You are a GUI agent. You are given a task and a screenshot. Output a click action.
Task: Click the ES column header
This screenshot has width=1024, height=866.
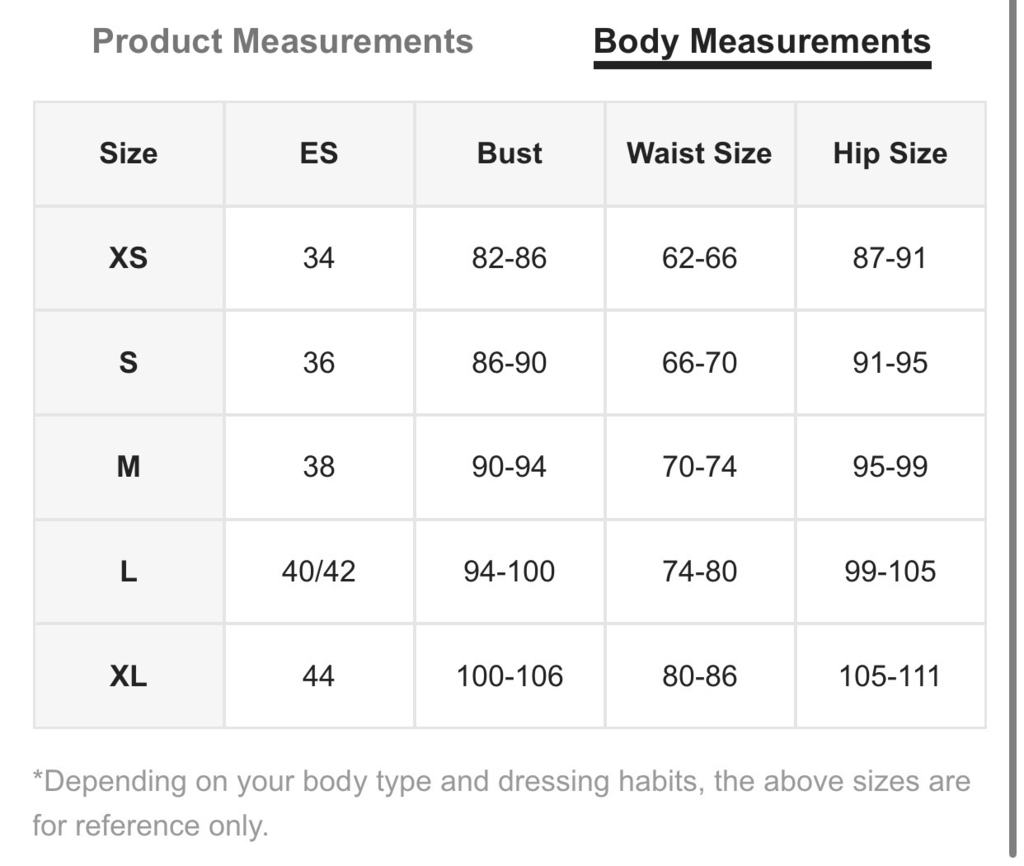(319, 153)
